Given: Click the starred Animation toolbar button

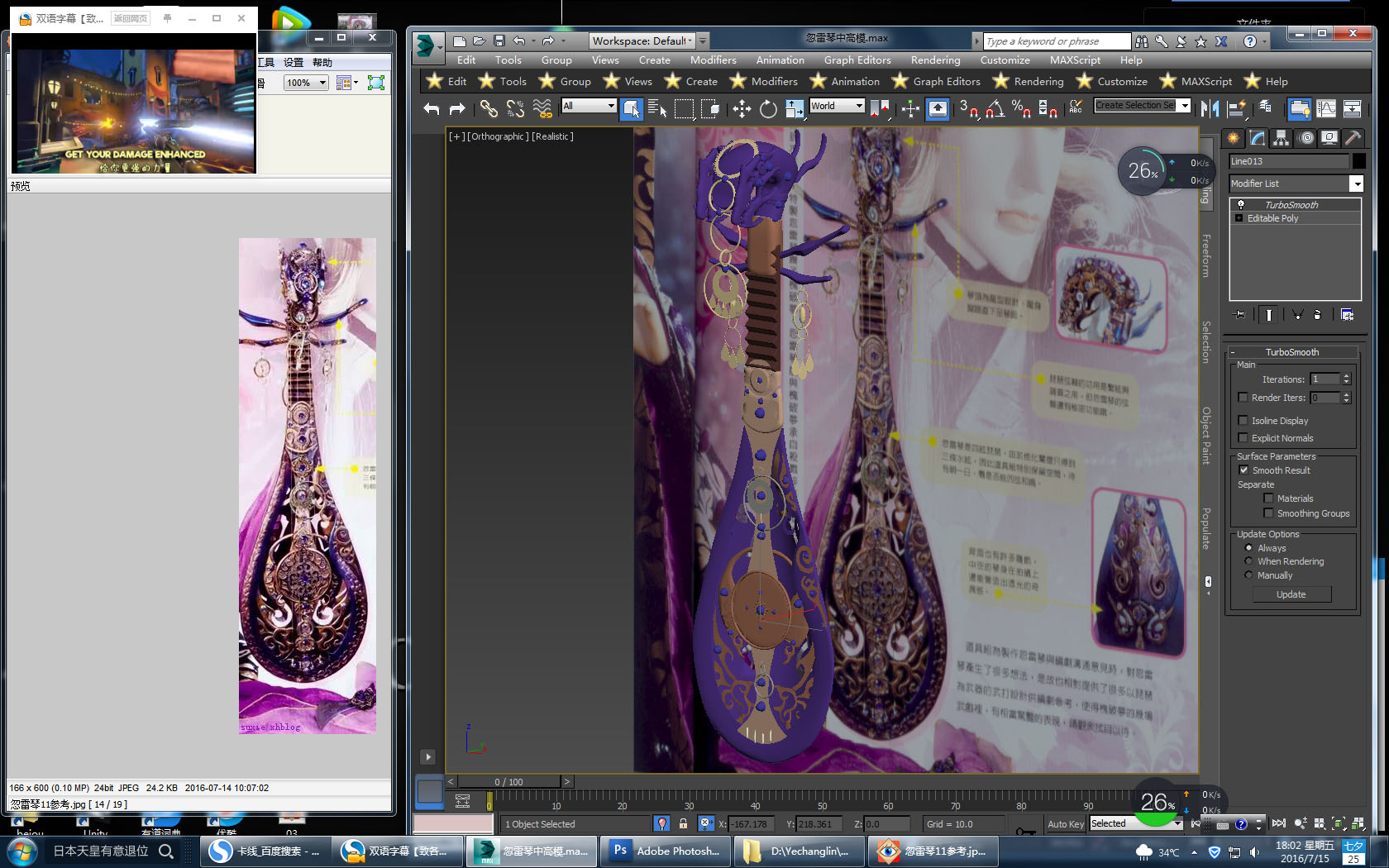Looking at the screenshot, I should point(844,81).
